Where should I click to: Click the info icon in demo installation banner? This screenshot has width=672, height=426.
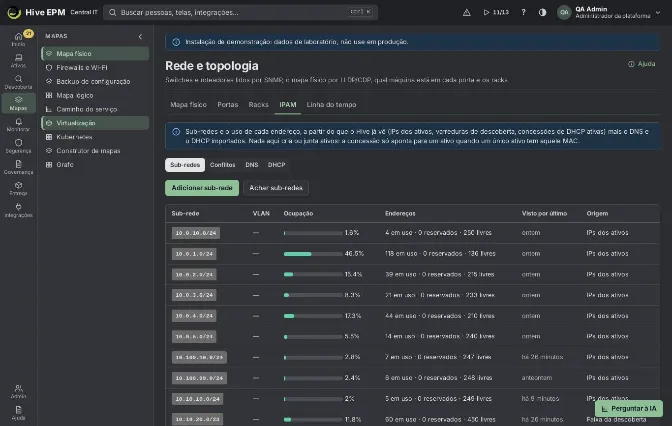click(176, 42)
